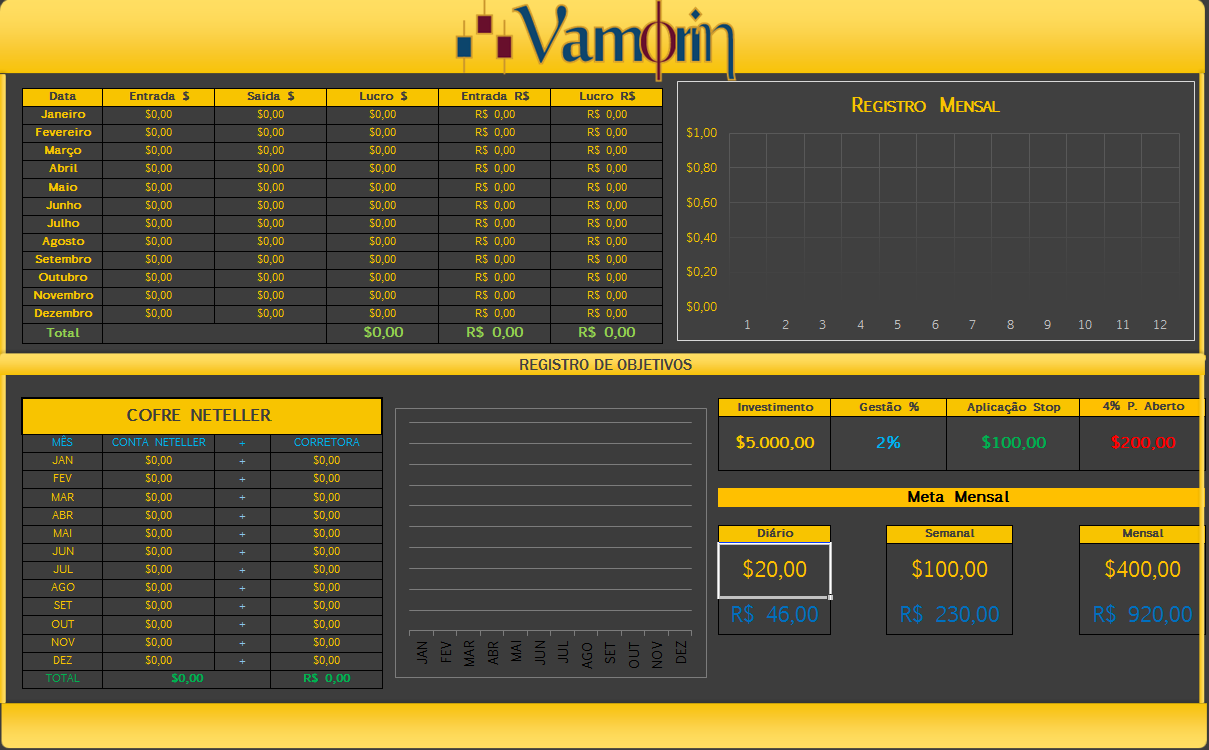This screenshot has height=750, width=1209.
Task: Click the $0,60 axis label on chart
Action: (x=702, y=202)
